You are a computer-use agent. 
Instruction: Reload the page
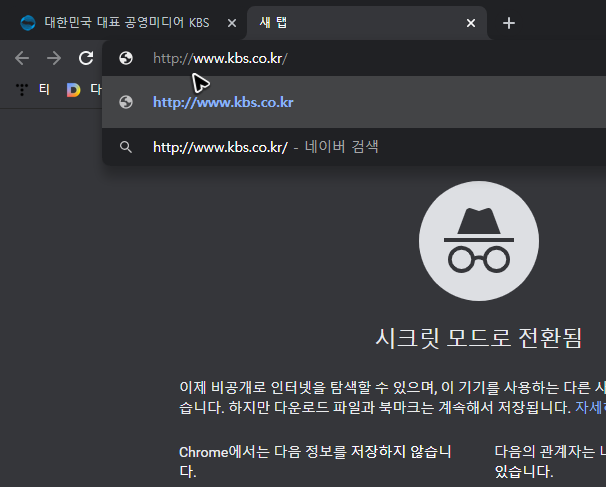[x=86, y=58]
